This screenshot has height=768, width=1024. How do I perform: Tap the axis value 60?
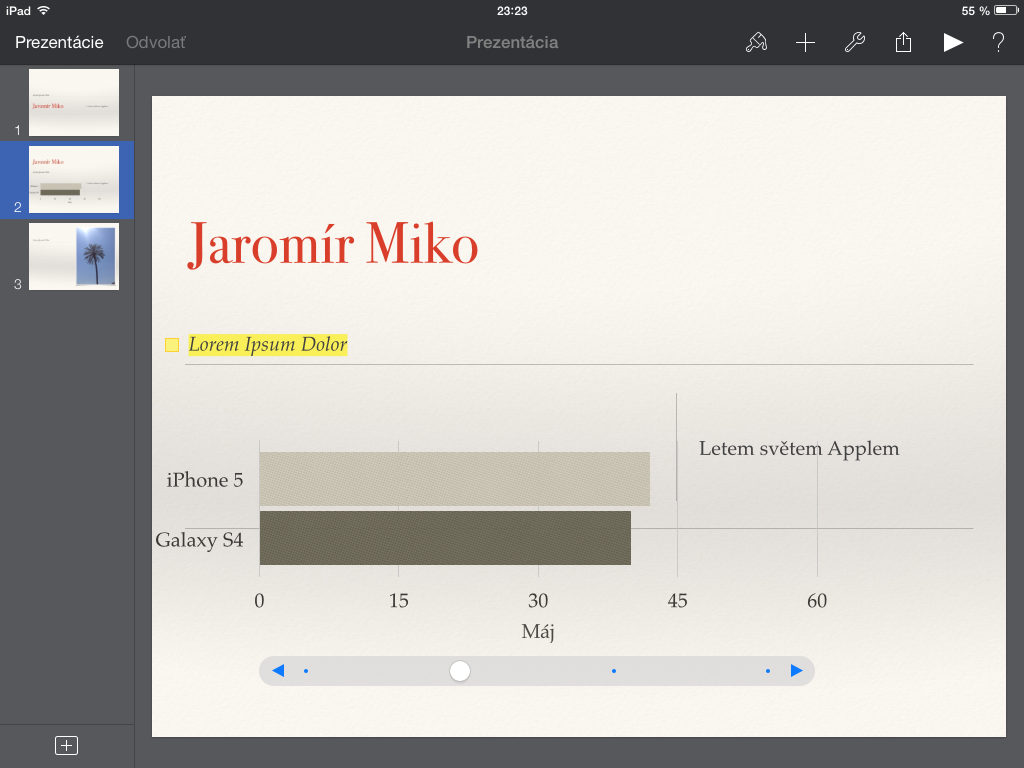[x=817, y=601]
